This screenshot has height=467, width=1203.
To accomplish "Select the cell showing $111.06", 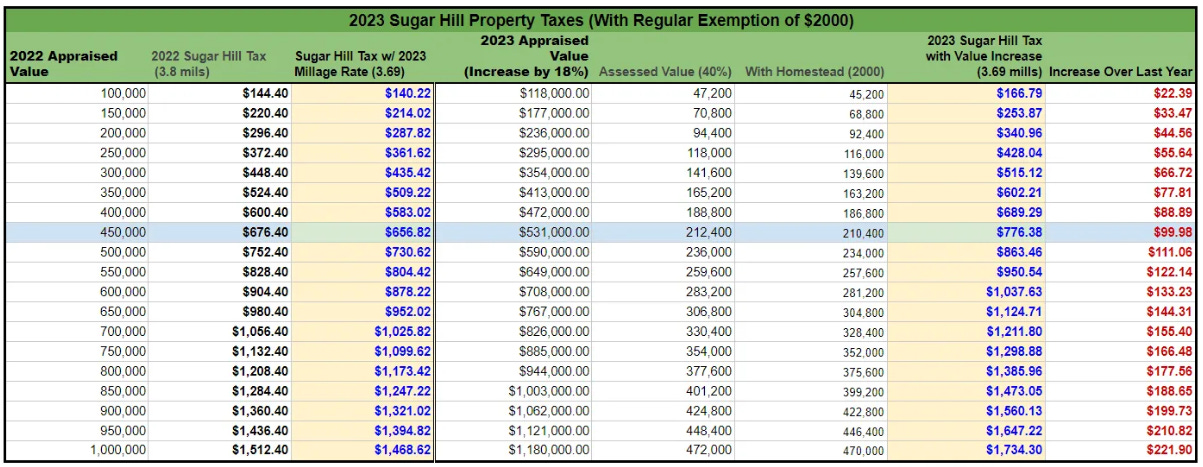I will pyautogui.click(x=1122, y=252).
